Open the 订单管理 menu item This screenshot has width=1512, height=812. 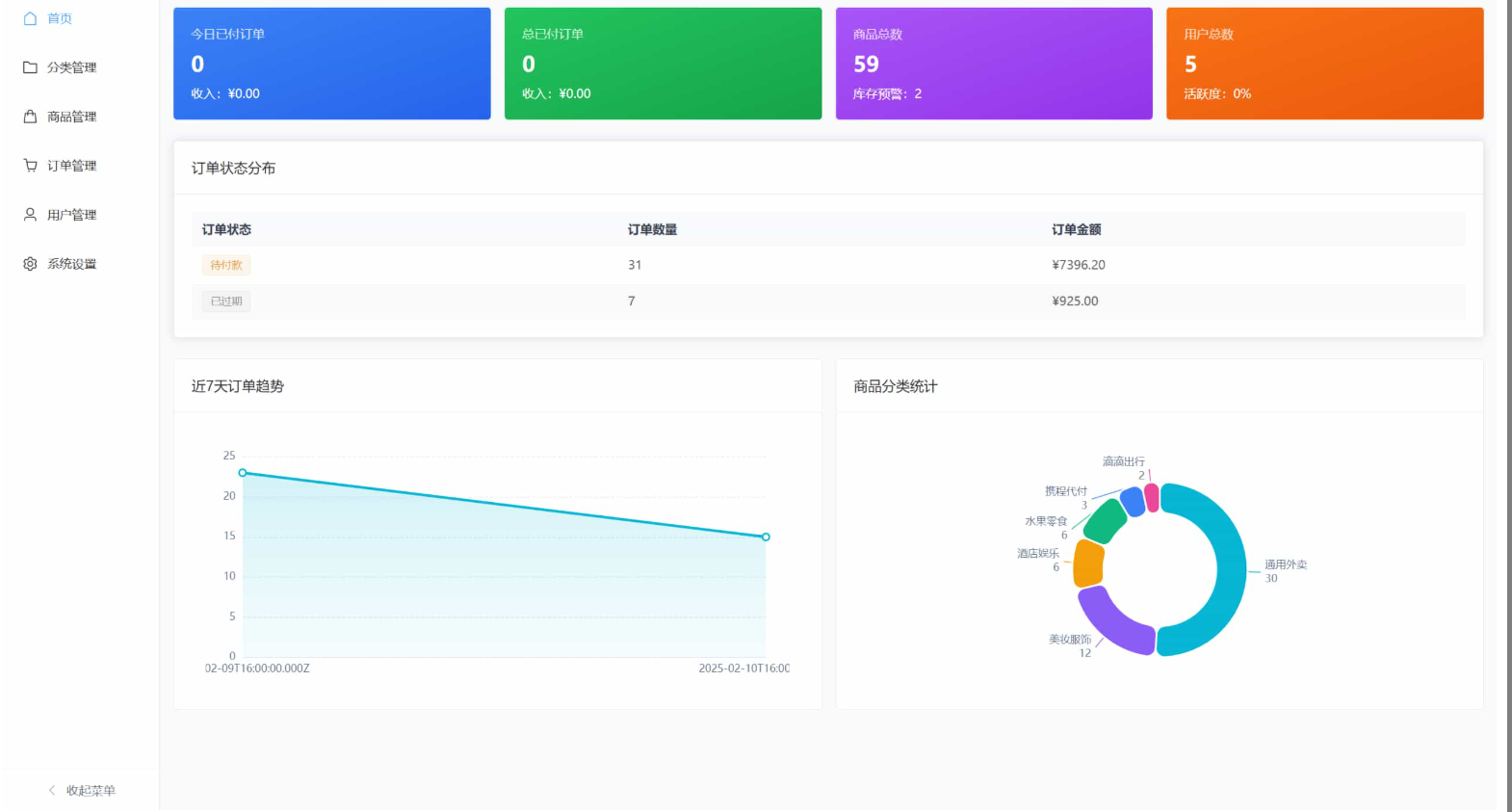(72, 166)
